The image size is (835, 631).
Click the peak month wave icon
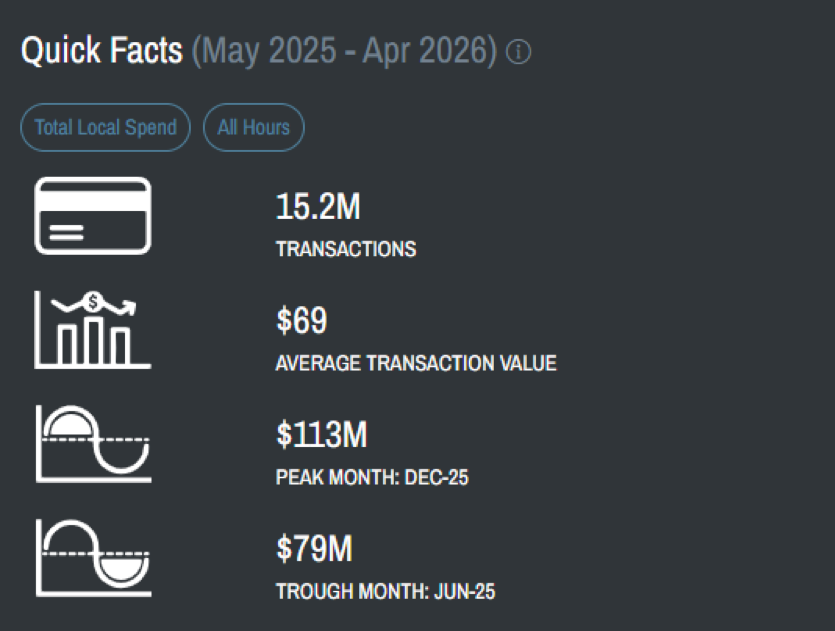point(93,444)
